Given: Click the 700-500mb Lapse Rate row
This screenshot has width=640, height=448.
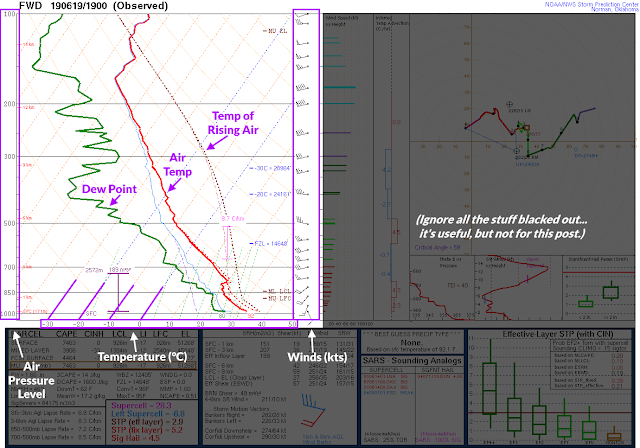Looking at the screenshot, I should [56, 437].
